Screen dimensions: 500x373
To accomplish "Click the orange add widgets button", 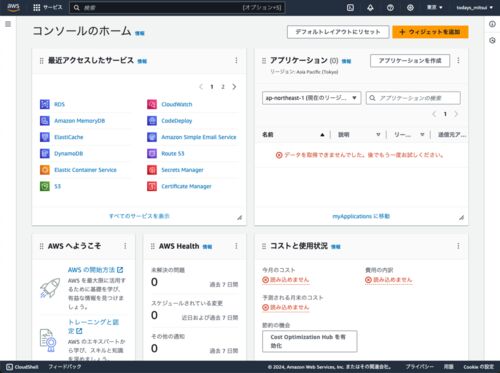I will (x=430, y=32).
